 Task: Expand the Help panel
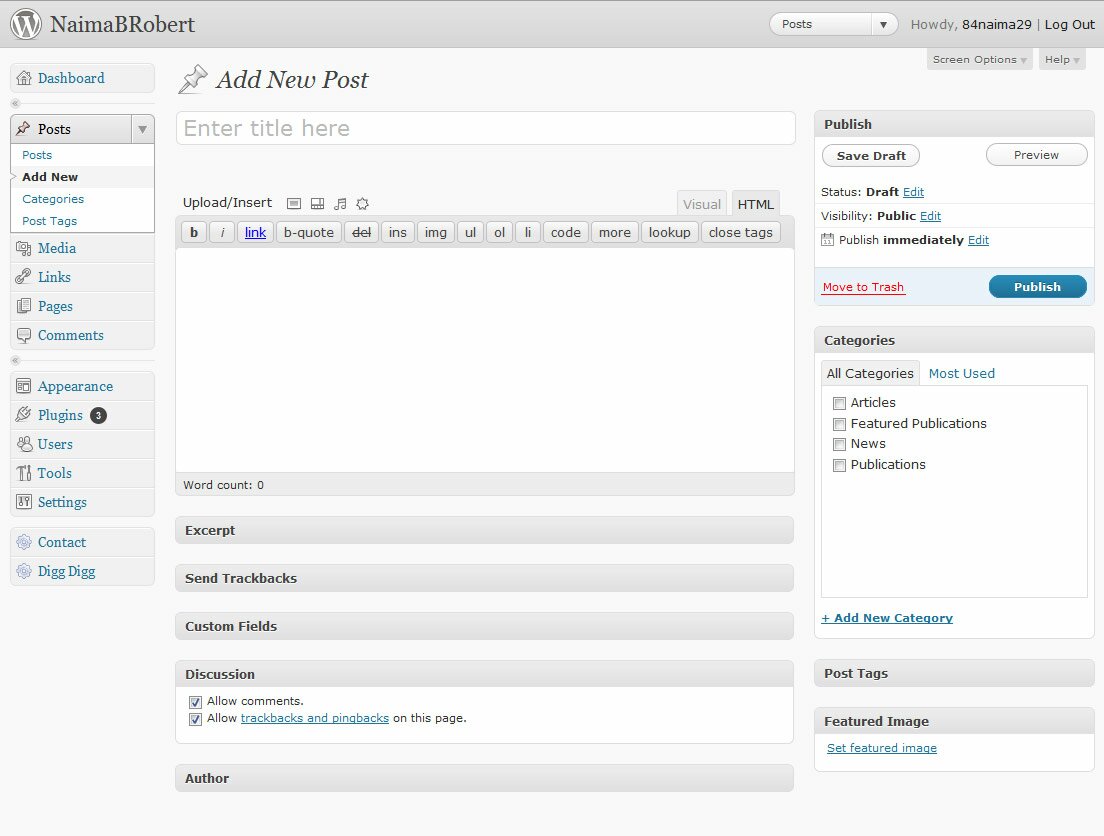[1062, 60]
